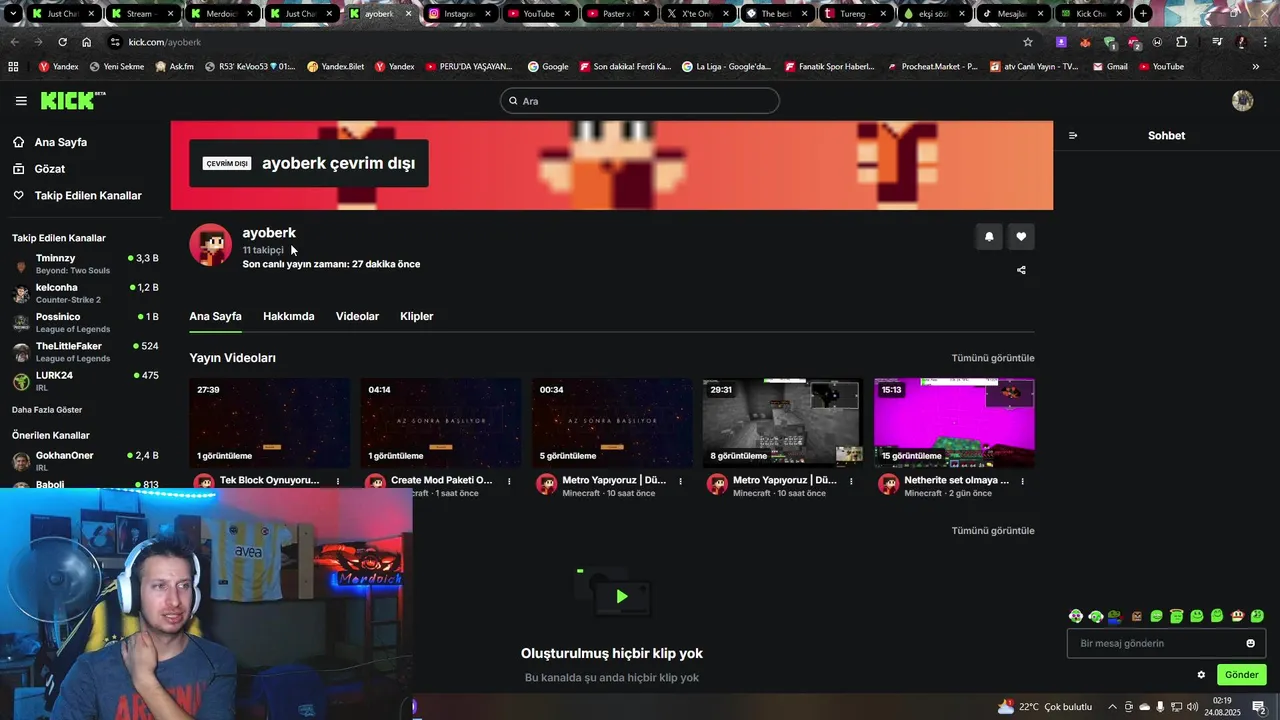Open the Ask.fm bookmark
The width and height of the screenshot is (1280, 720).
[x=175, y=67]
